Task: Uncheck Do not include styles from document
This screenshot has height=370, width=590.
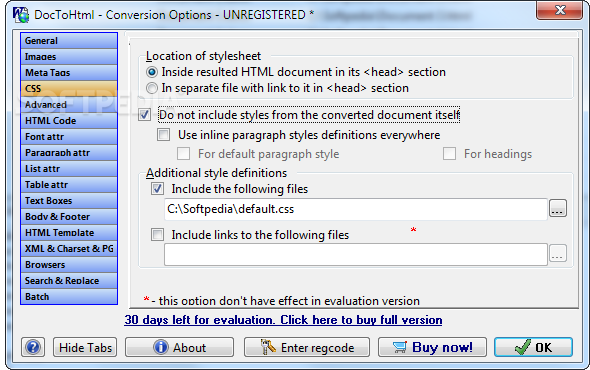Action: (144, 115)
